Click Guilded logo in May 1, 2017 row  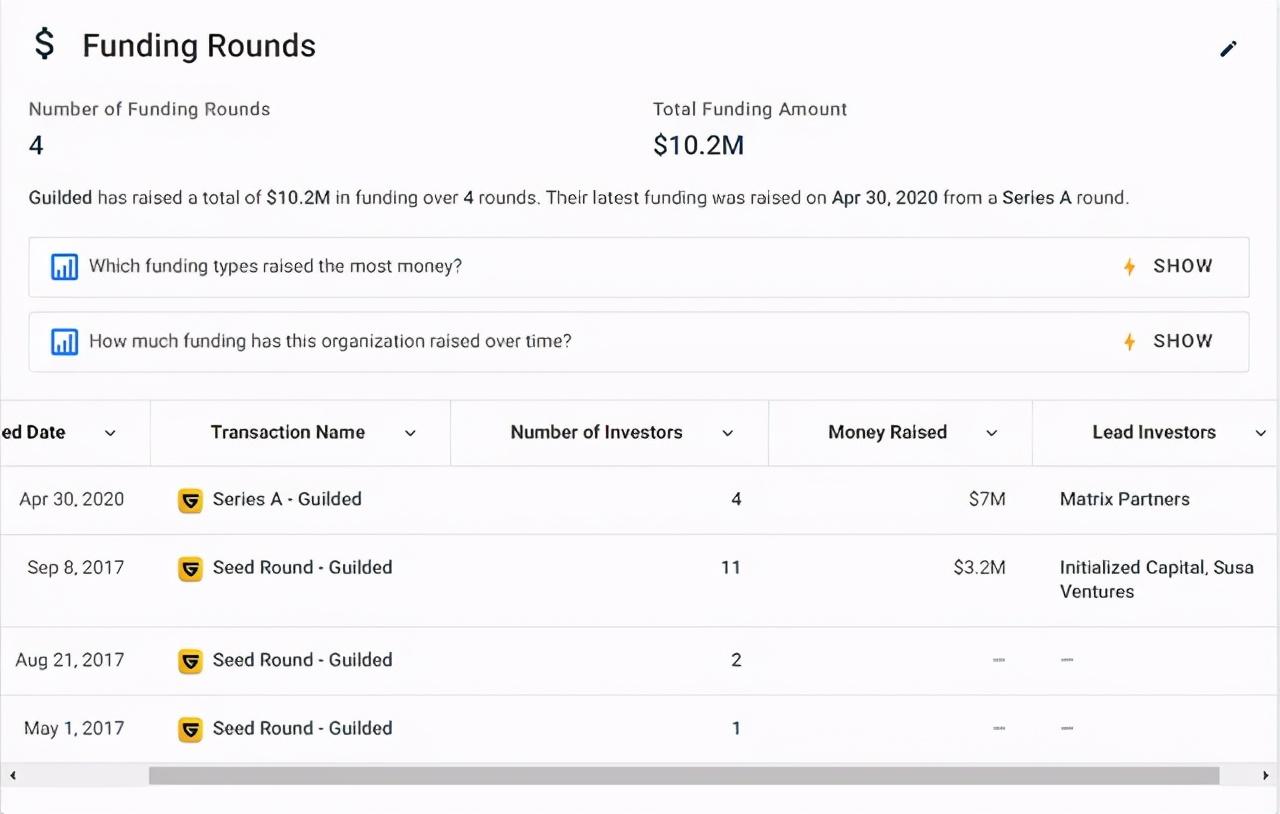click(190, 730)
